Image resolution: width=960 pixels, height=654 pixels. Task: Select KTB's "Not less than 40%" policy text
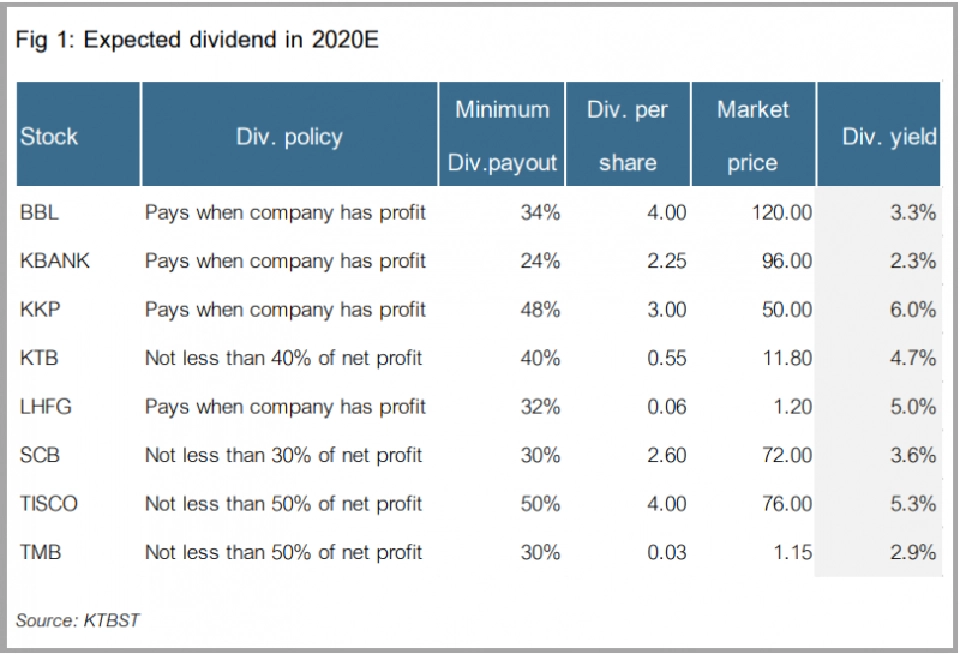coord(284,358)
